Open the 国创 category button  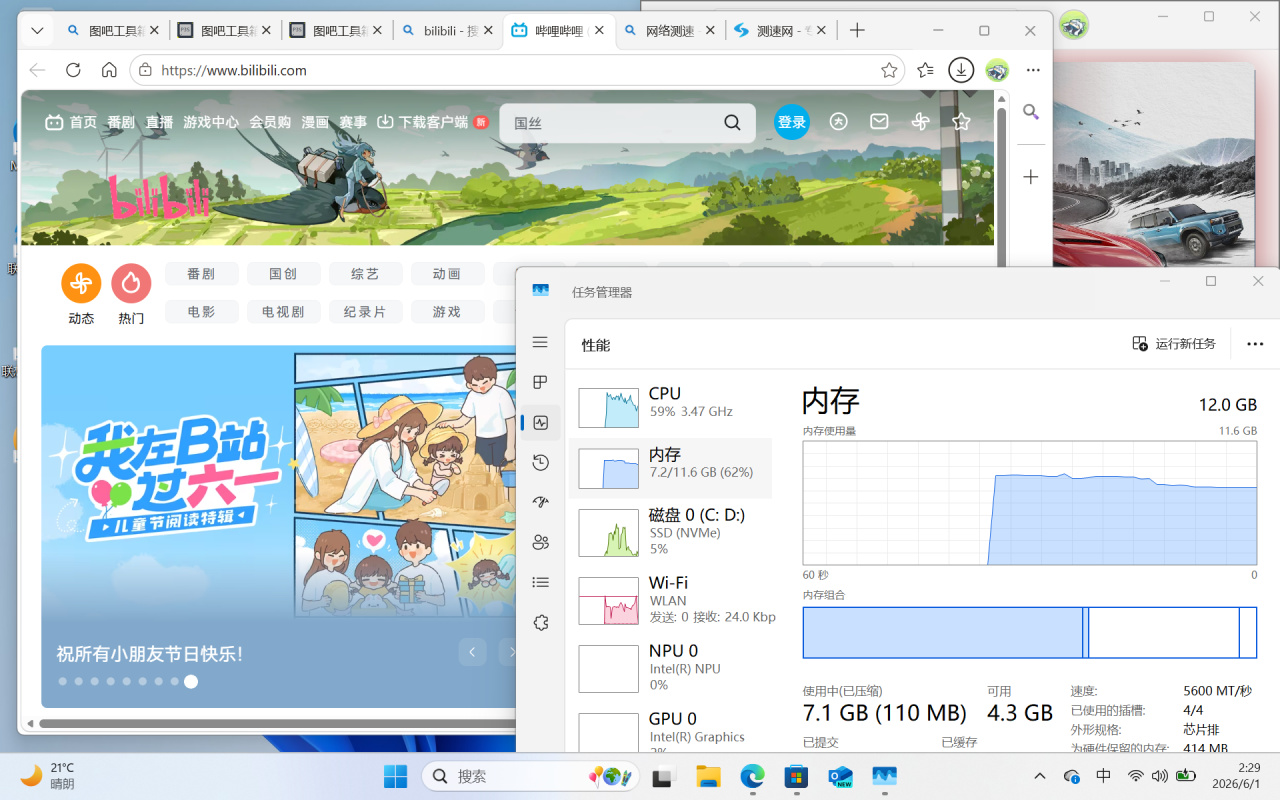click(283, 274)
